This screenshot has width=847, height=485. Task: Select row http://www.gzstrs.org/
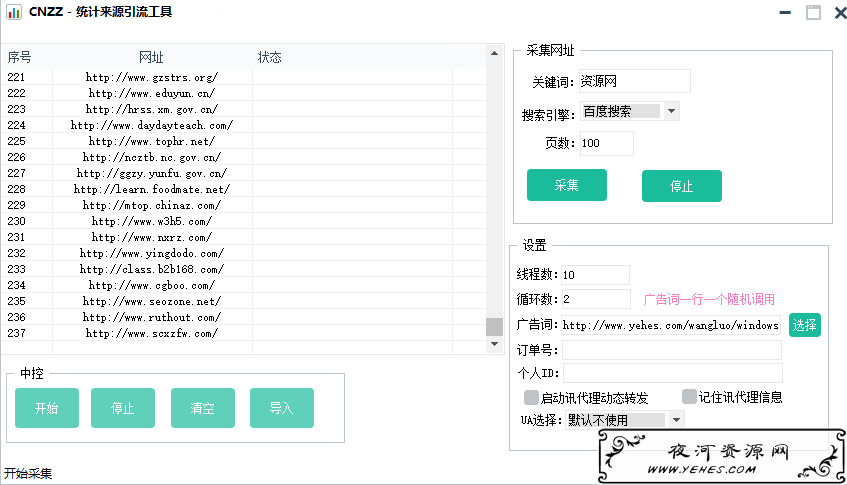click(243, 77)
